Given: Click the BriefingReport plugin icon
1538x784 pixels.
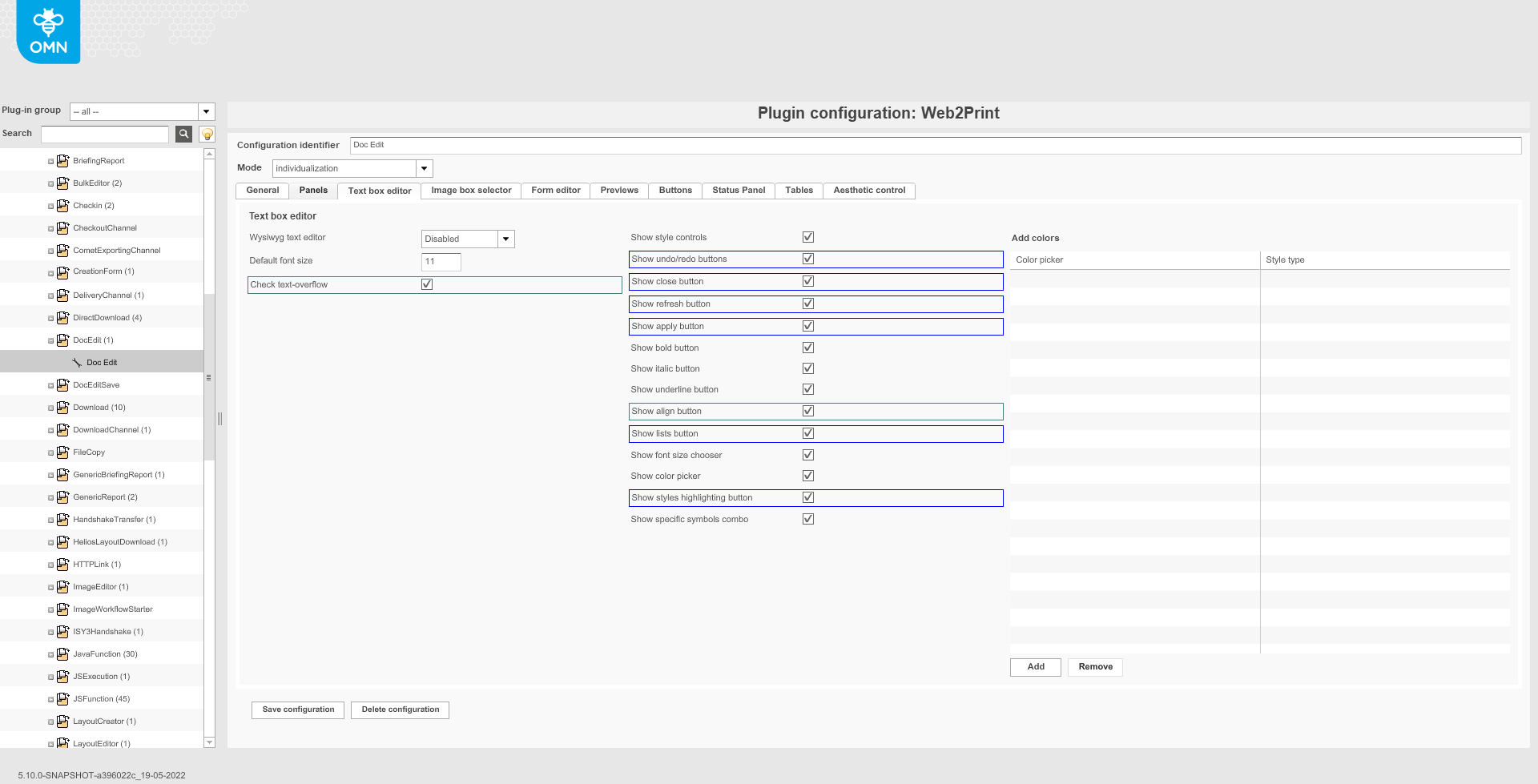Looking at the screenshot, I should pos(62,161).
